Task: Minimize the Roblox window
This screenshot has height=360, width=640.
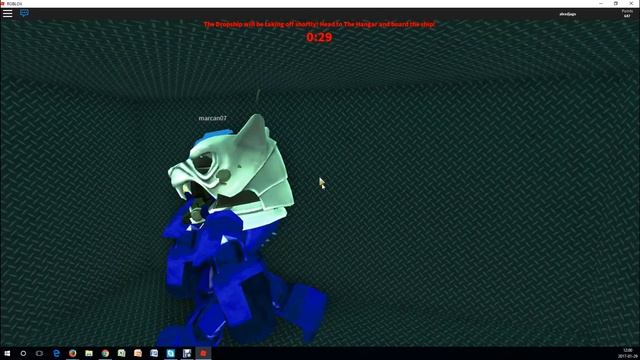Action: [601, 3]
